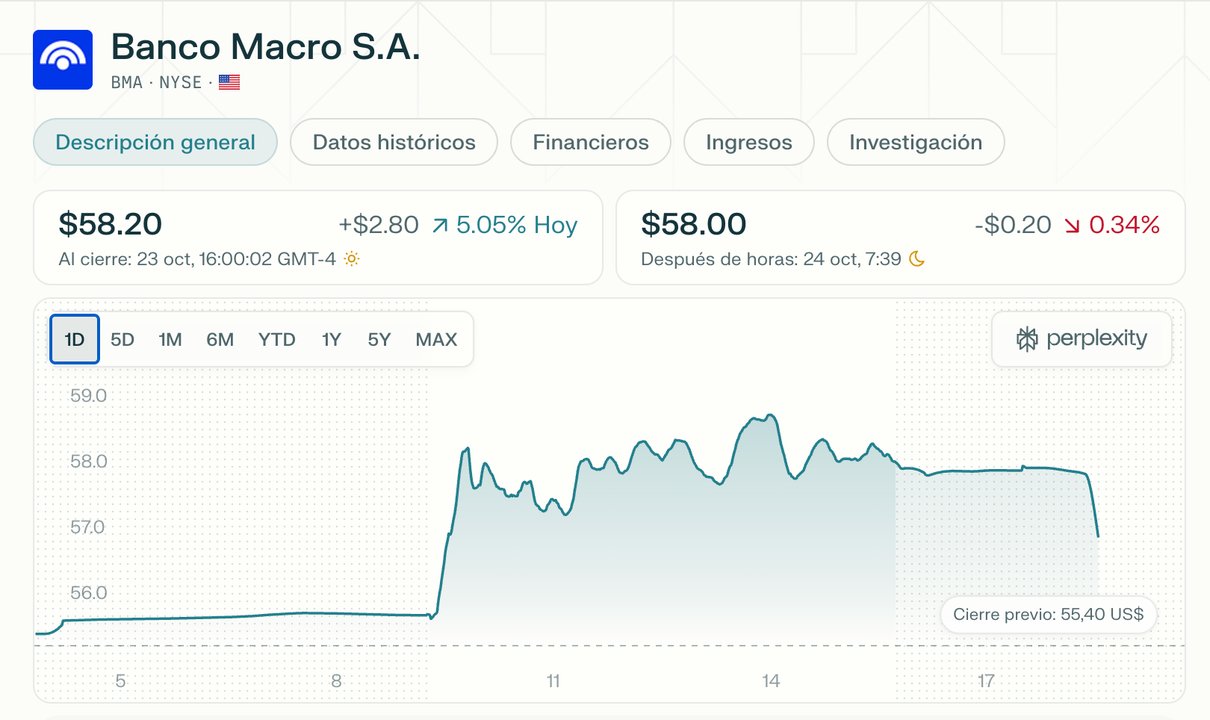Screen dimensions: 1210x720
Task: Click the US flag icon
Action: [x=229, y=82]
